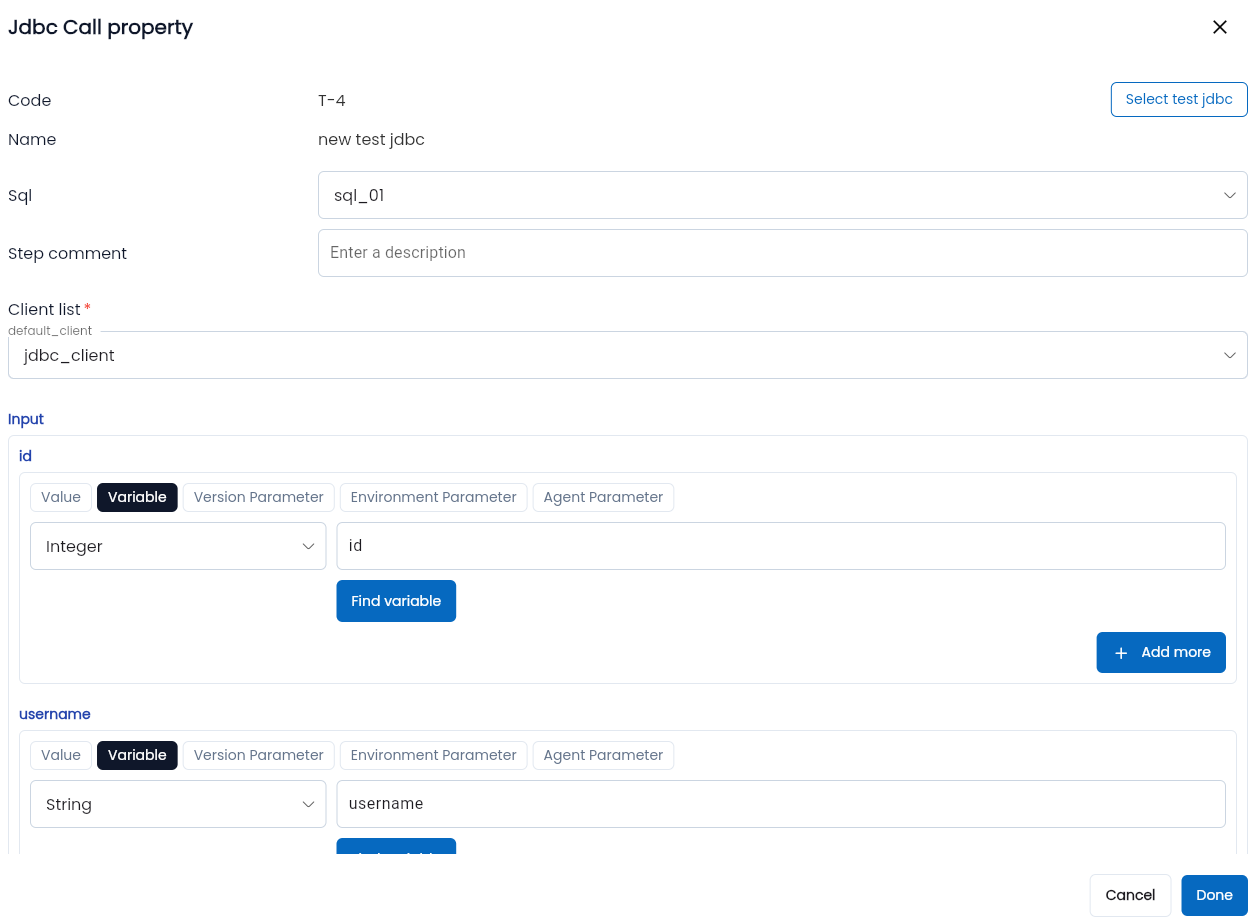Switch username input to Environment Parameter
This screenshot has width=1254, height=920.
[x=433, y=755]
